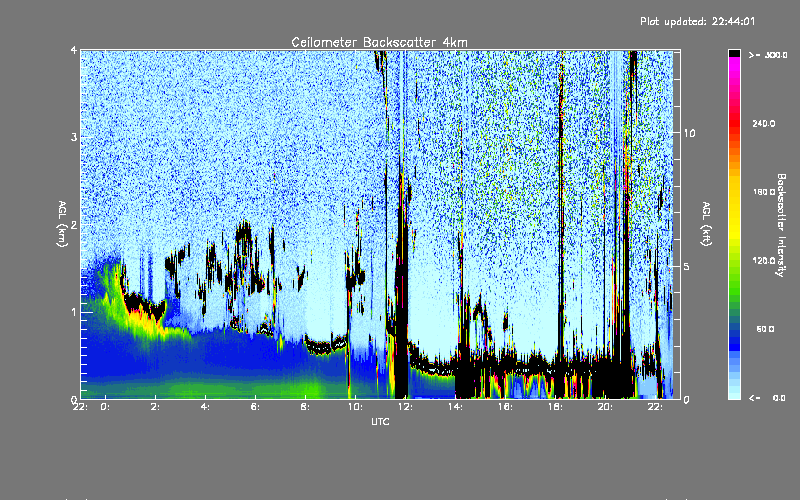
Task: Click the "AGL (kft)" axis label
Action: point(706,224)
